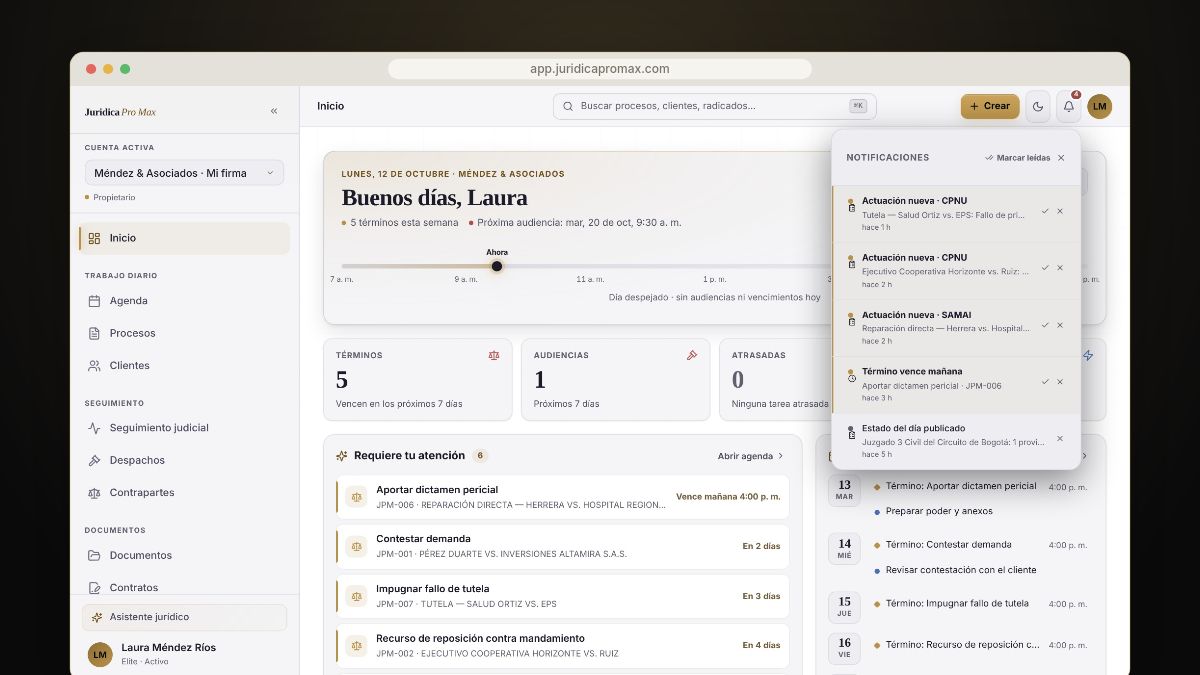The width and height of the screenshot is (1200, 675).
Task: Go to the Procesos menu item
Action: [x=184, y=333]
